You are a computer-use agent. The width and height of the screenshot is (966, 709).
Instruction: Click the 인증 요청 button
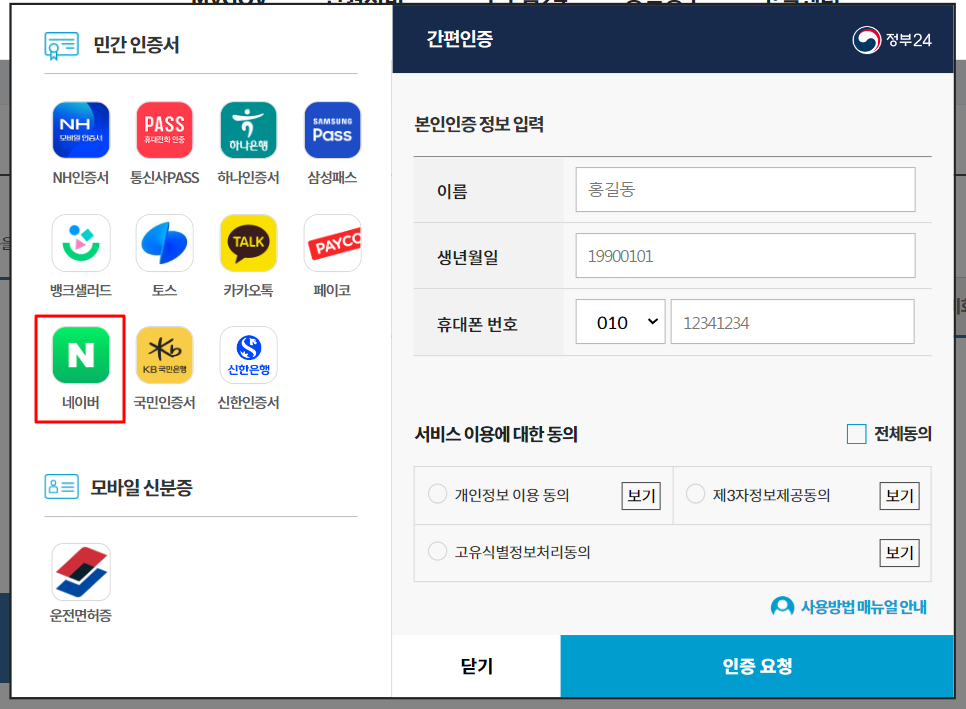pos(757,666)
